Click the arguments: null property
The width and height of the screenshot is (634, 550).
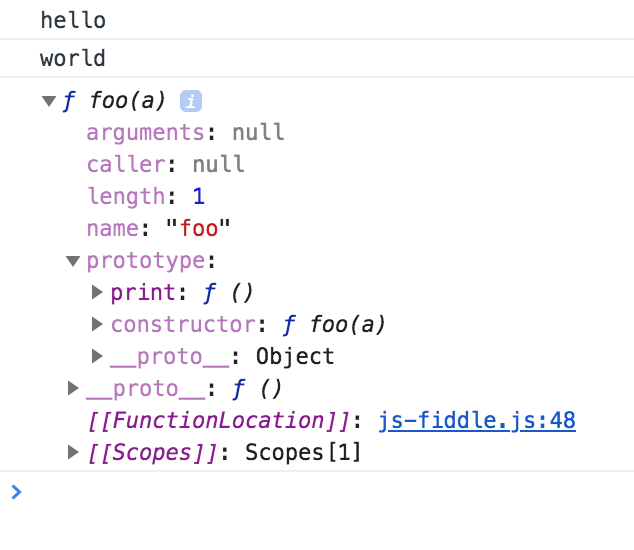(185, 133)
